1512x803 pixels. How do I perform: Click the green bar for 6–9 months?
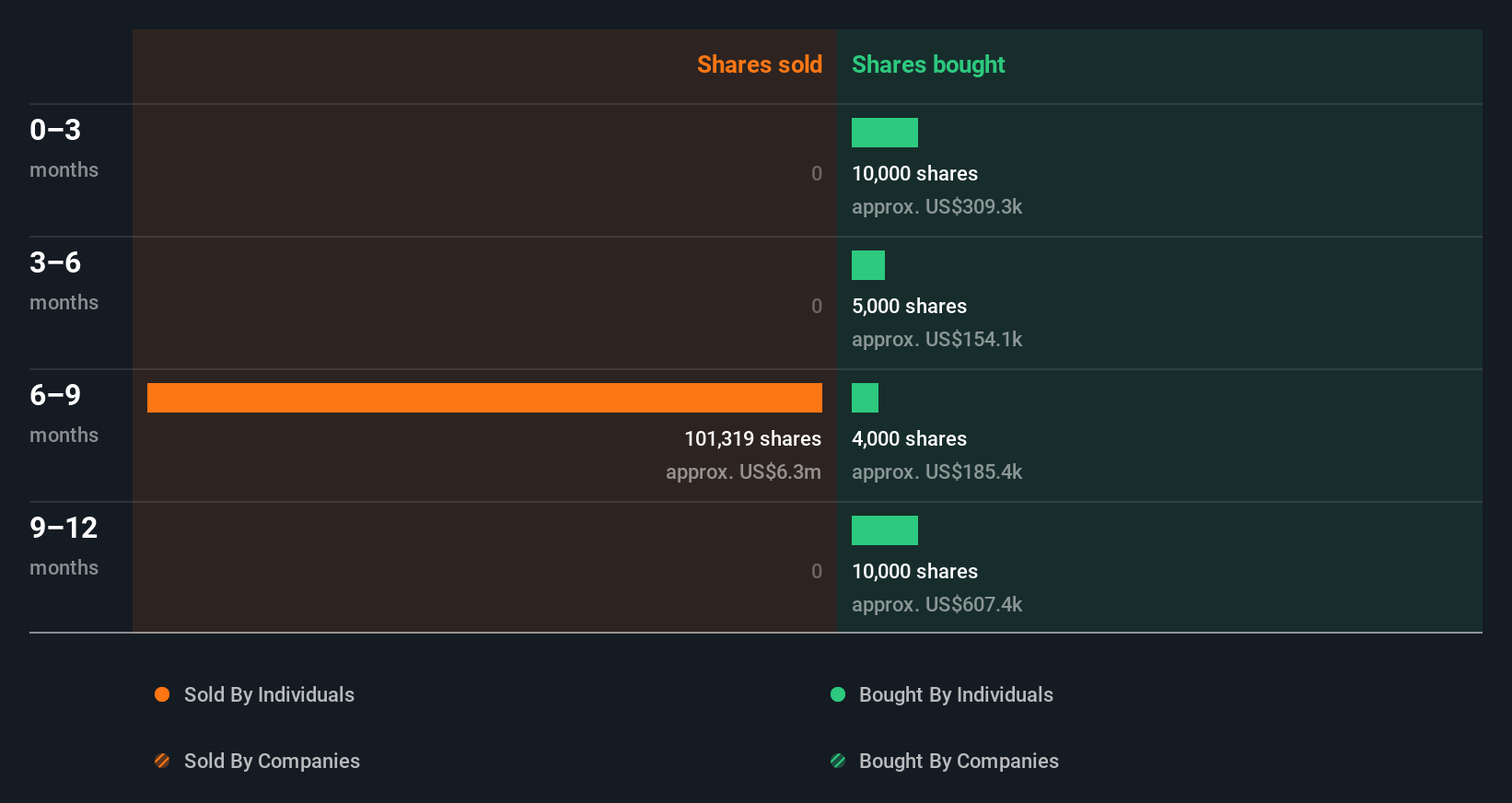(865, 398)
